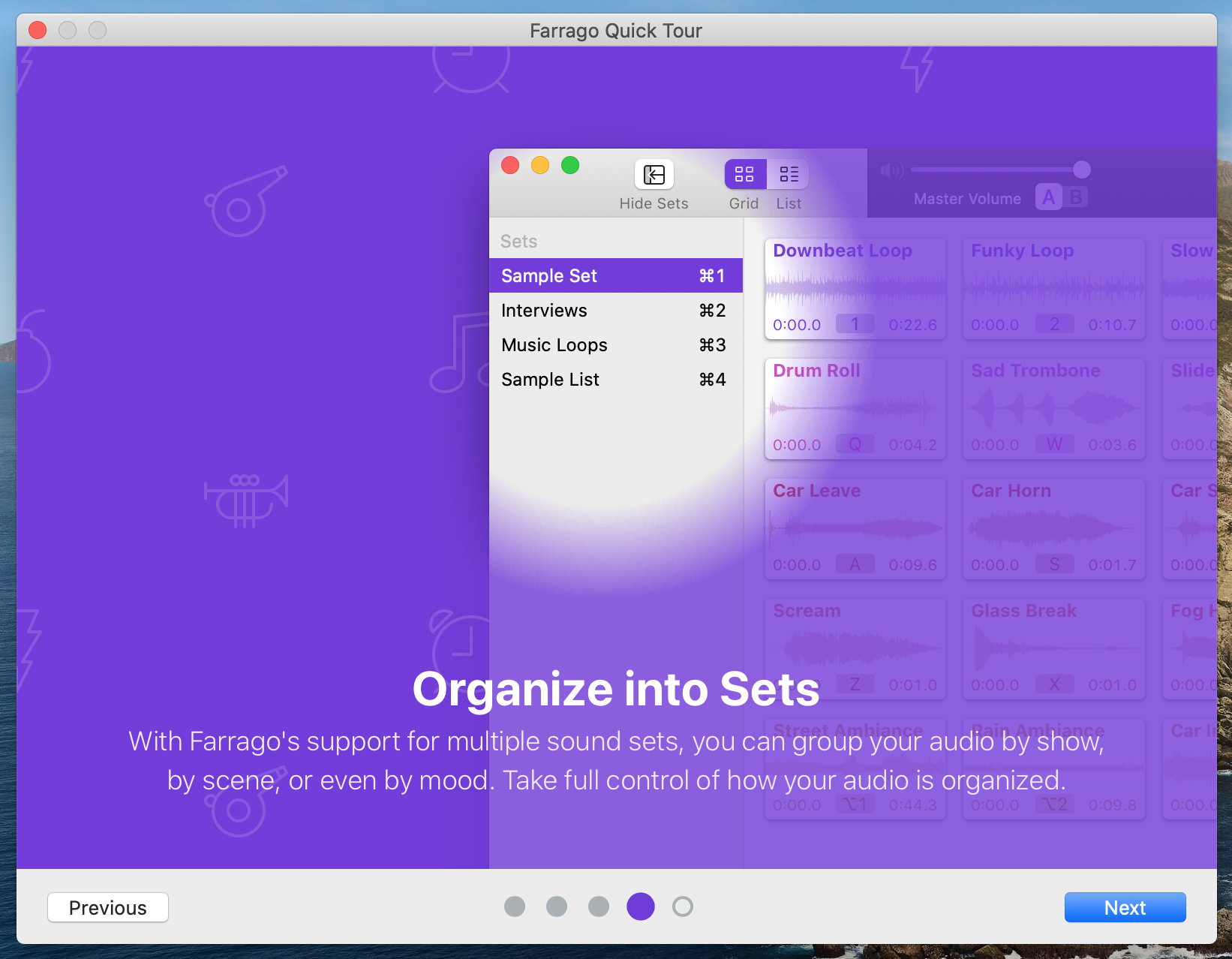Click the Sad Trombone tile

click(1054, 409)
